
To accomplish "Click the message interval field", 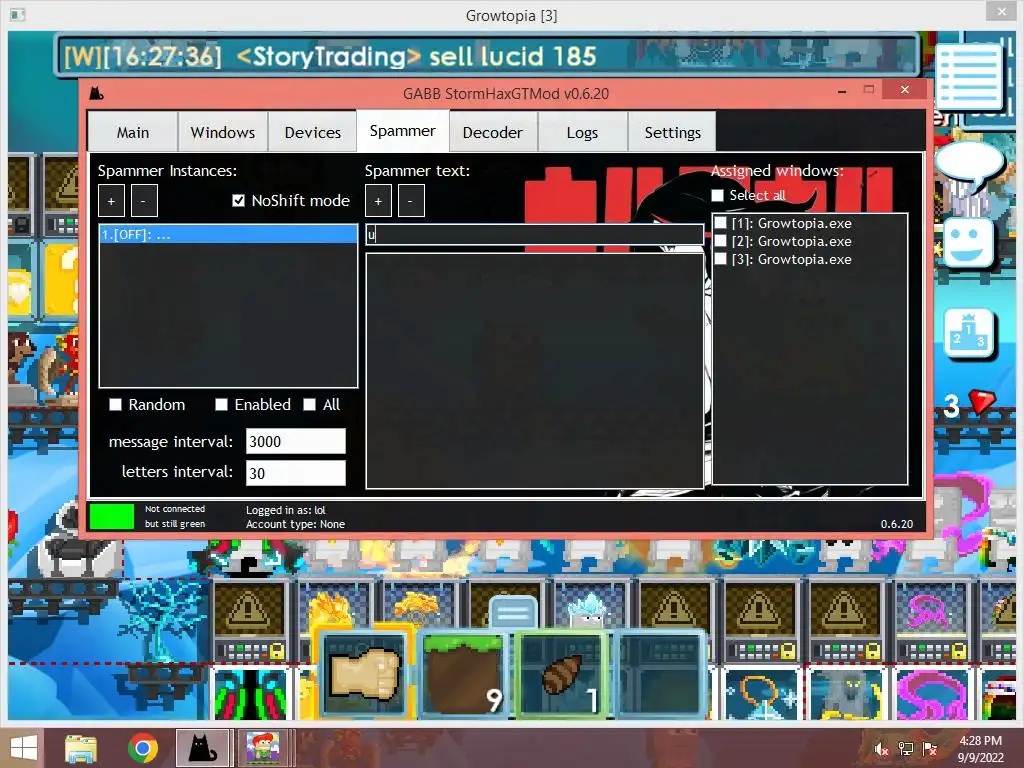I will (x=295, y=441).
